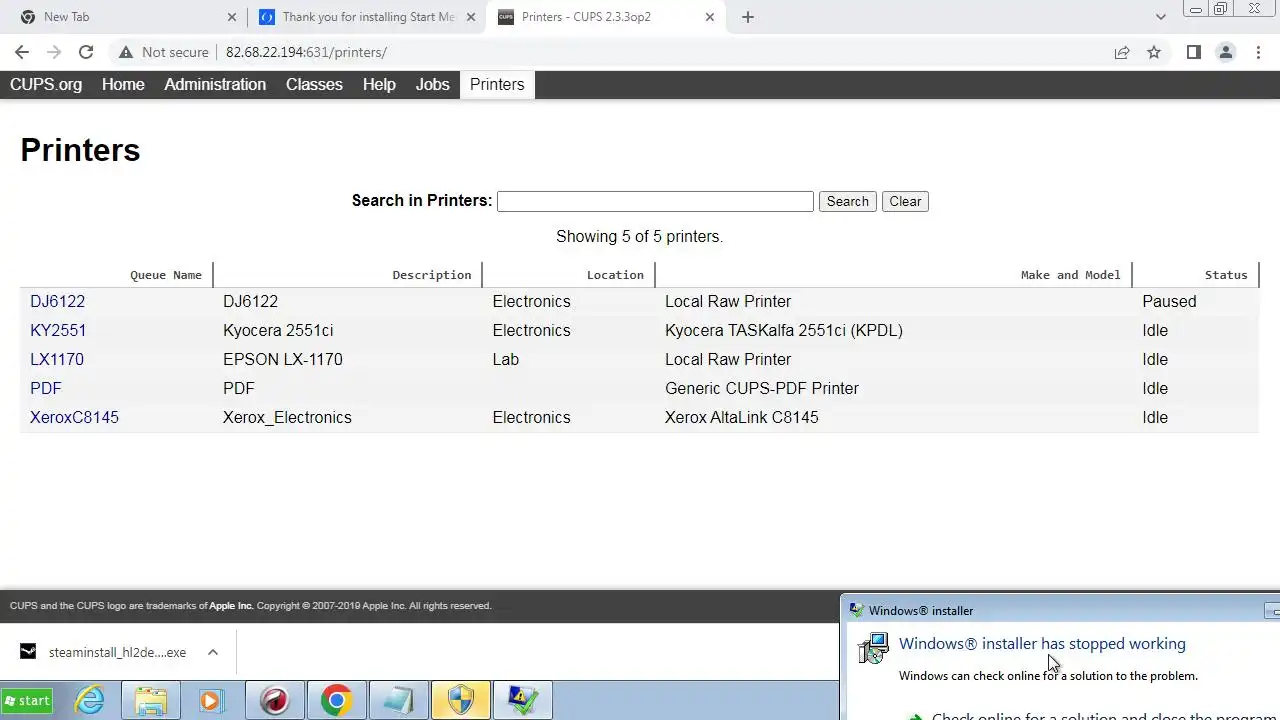1280x720 pixels.
Task: Open the Windows installer error taskbar item
Action: coord(522,701)
